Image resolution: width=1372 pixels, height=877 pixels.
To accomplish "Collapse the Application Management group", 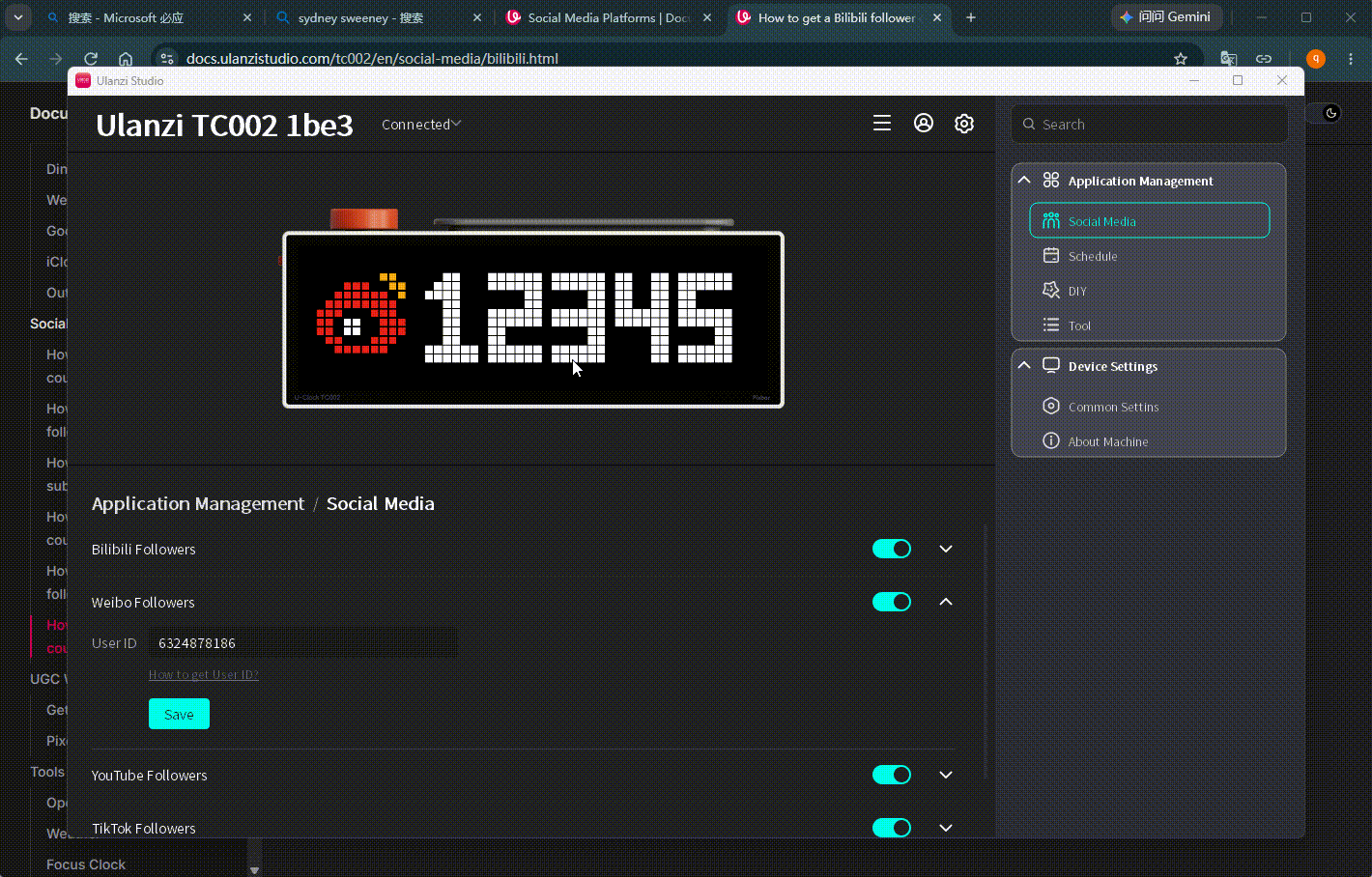I will coord(1024,181).
